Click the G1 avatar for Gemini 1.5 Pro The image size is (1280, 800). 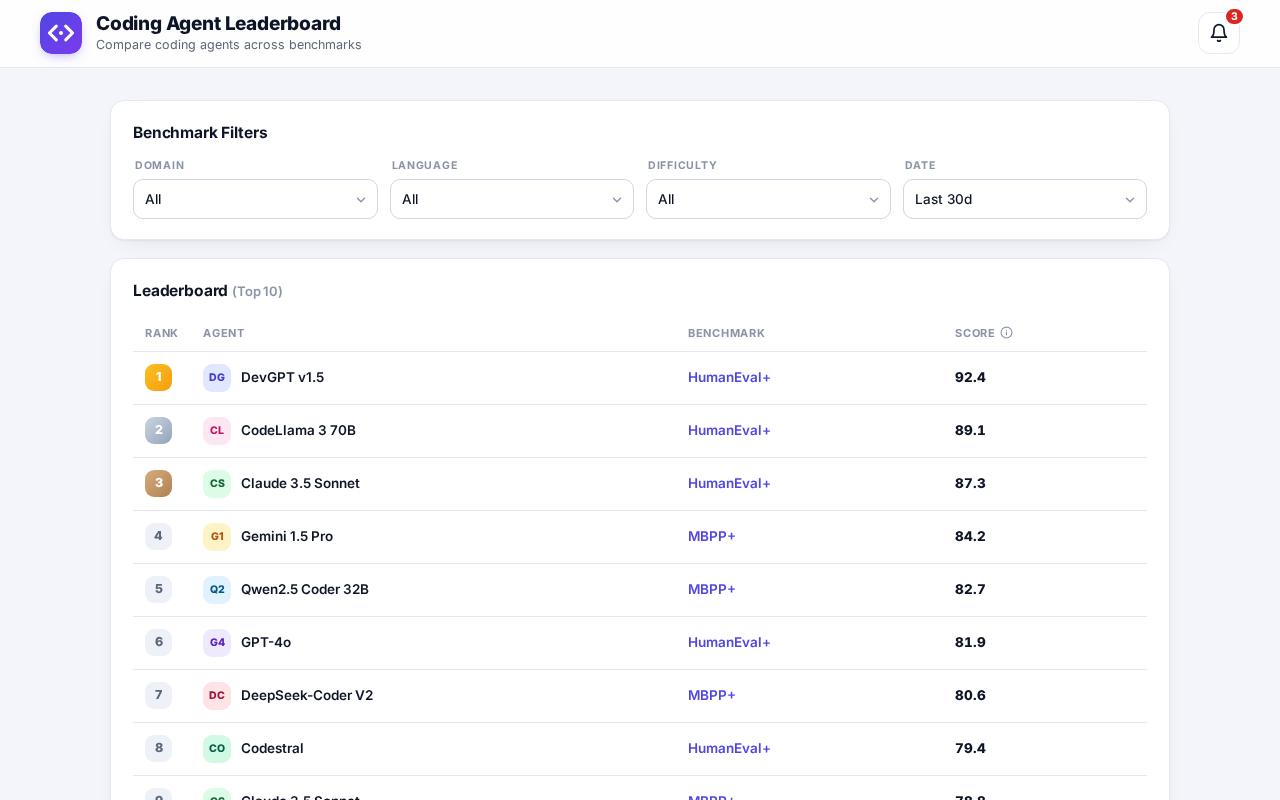217,537
